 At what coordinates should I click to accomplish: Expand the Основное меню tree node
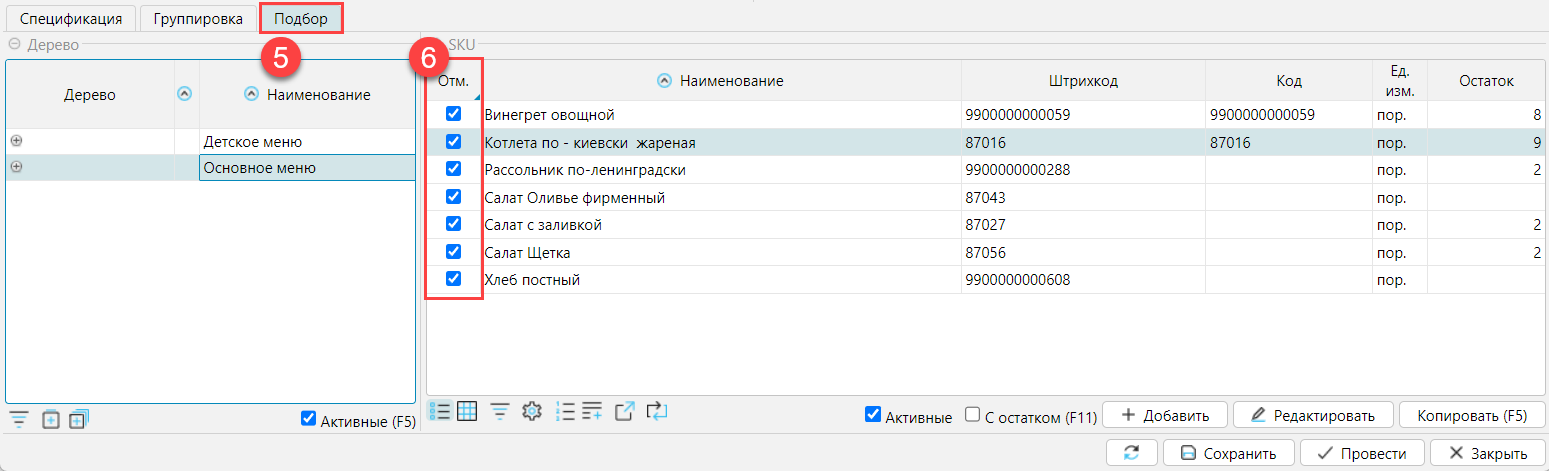(16, 168)
